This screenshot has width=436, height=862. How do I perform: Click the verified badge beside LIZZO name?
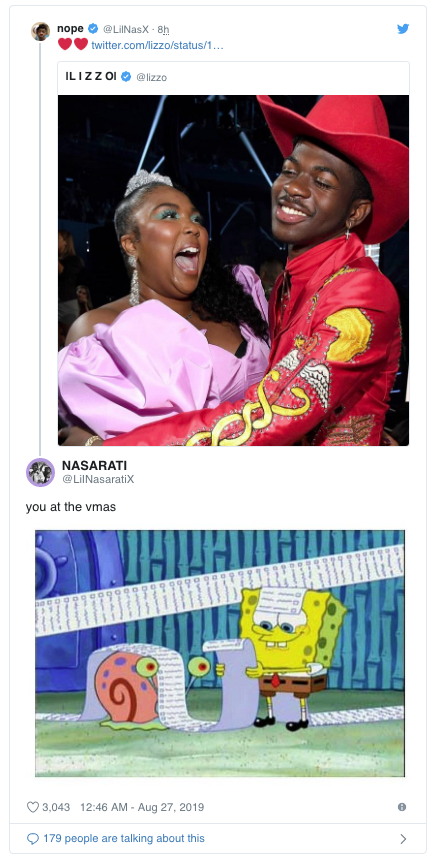coord(126,77)
